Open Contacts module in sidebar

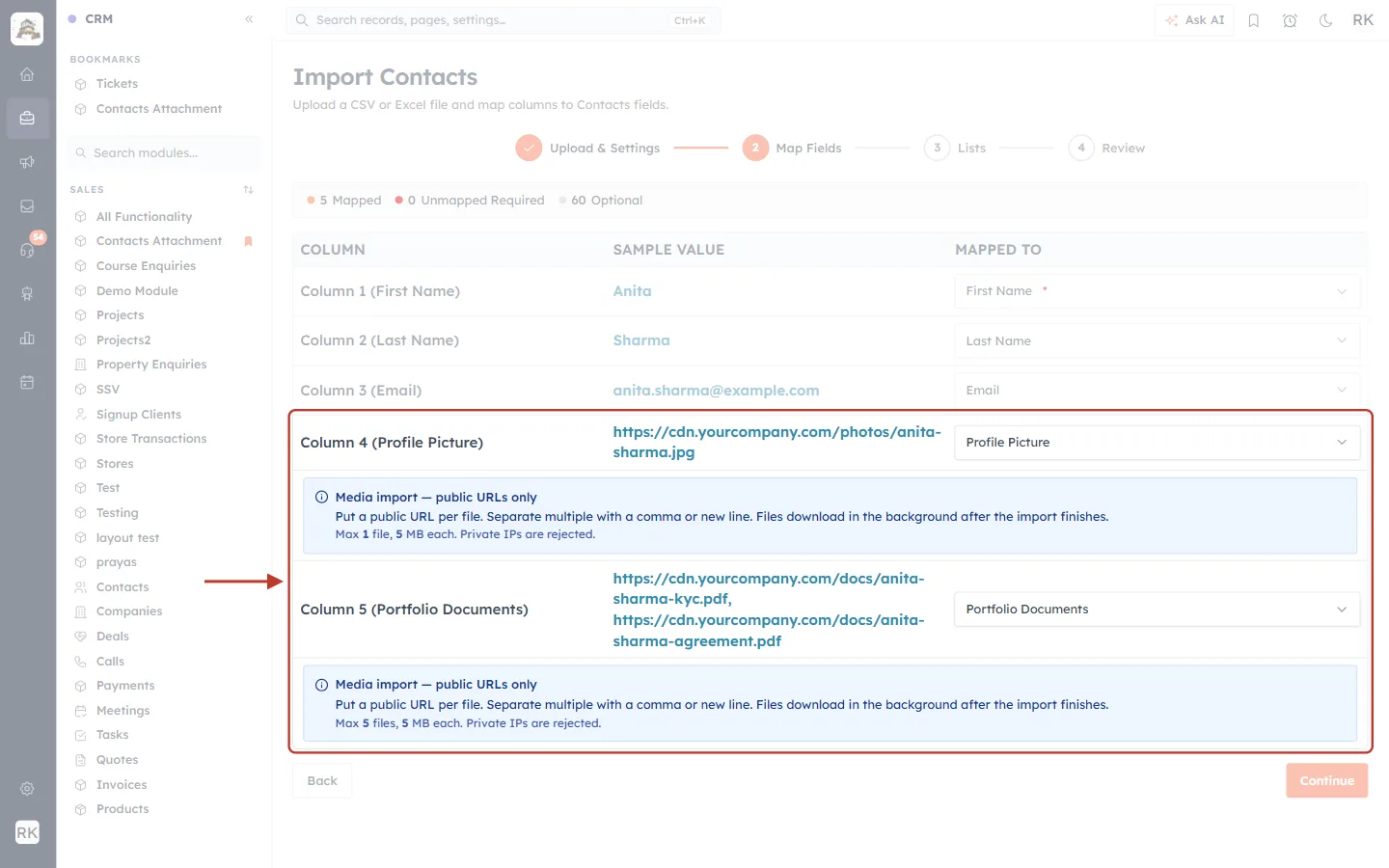(x=123, y=587)
